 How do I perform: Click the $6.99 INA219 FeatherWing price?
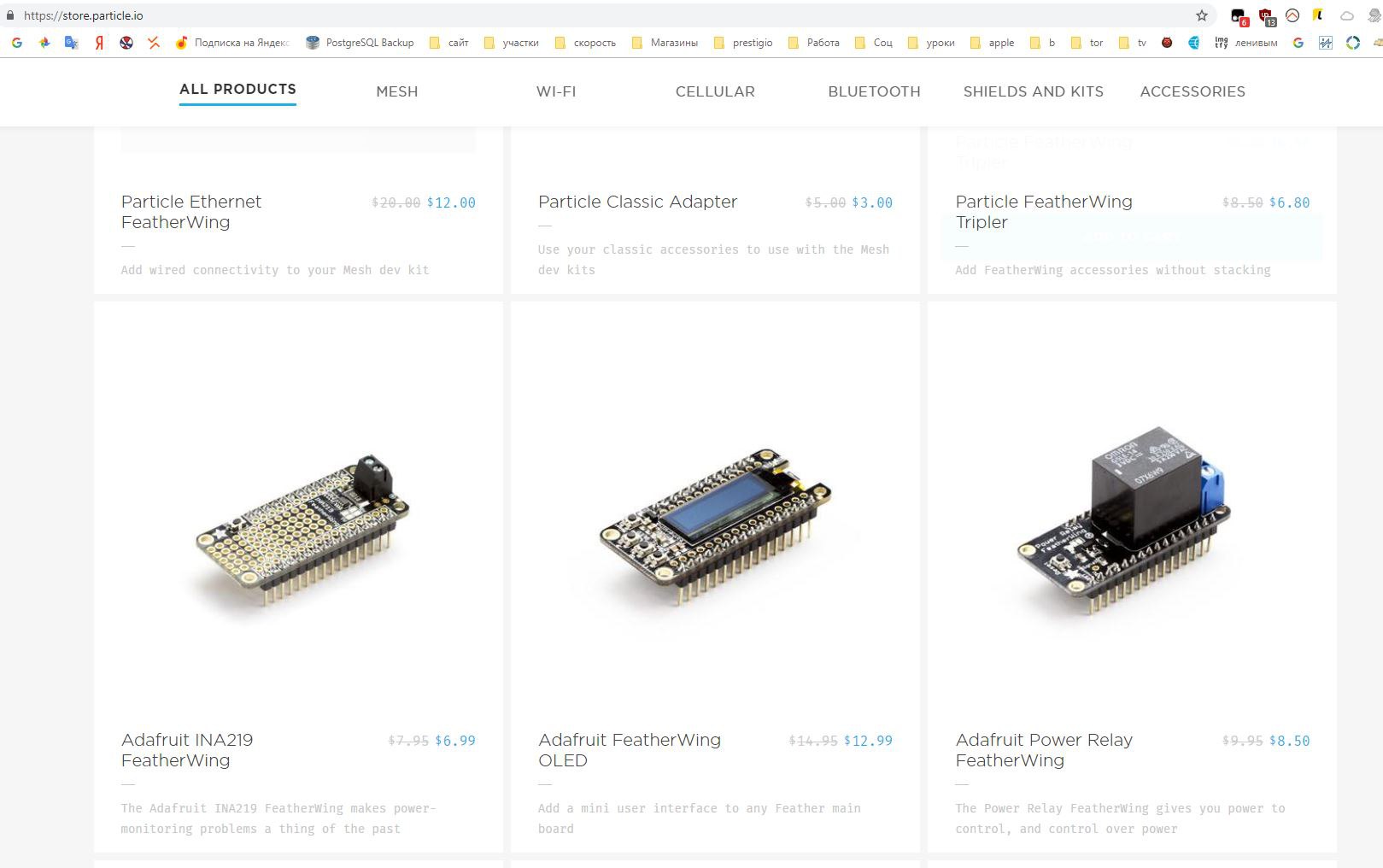pos(455,741)
